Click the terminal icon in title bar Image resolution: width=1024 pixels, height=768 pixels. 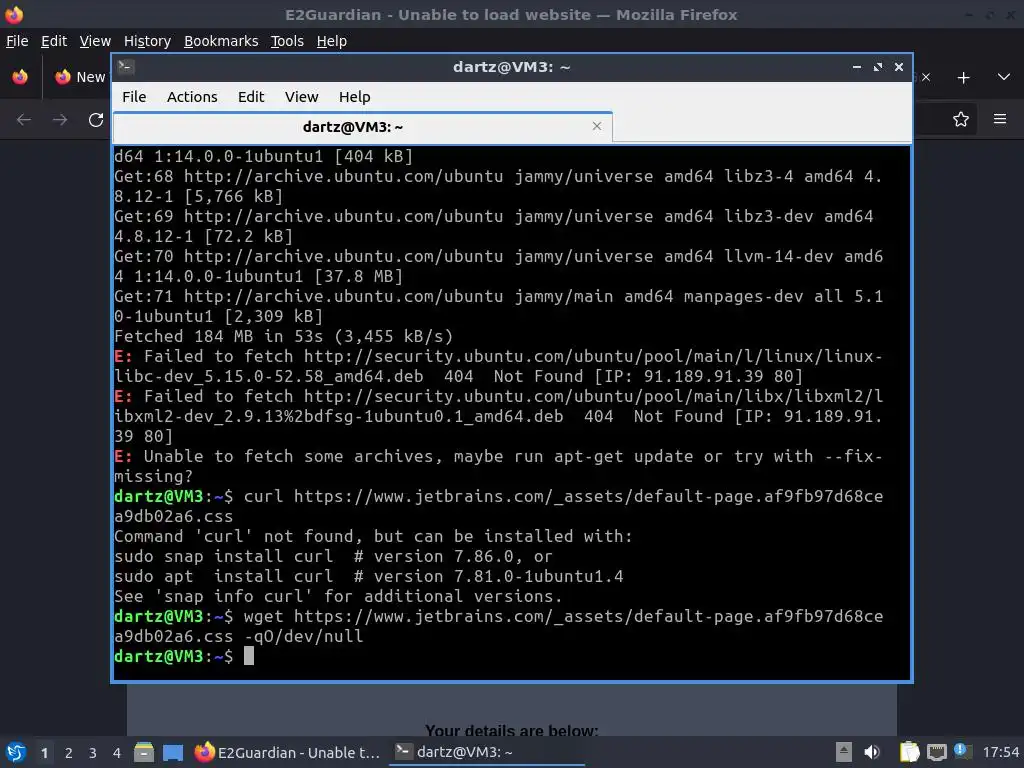pyautogui.click(x=126, y=67)
